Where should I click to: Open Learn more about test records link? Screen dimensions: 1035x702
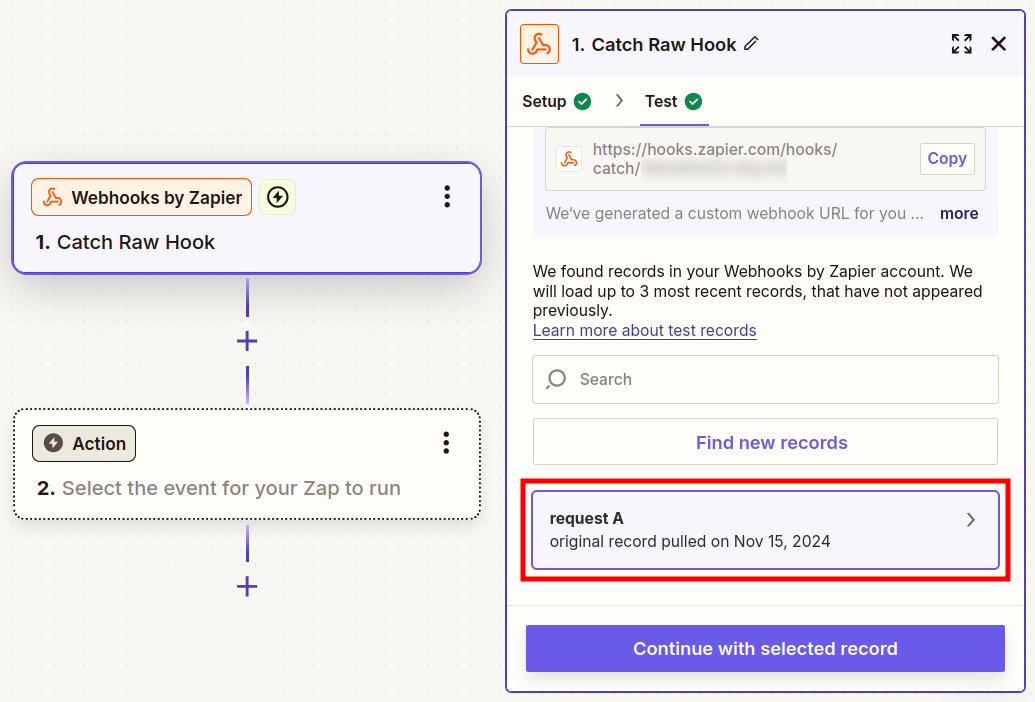tap(644, 330)
